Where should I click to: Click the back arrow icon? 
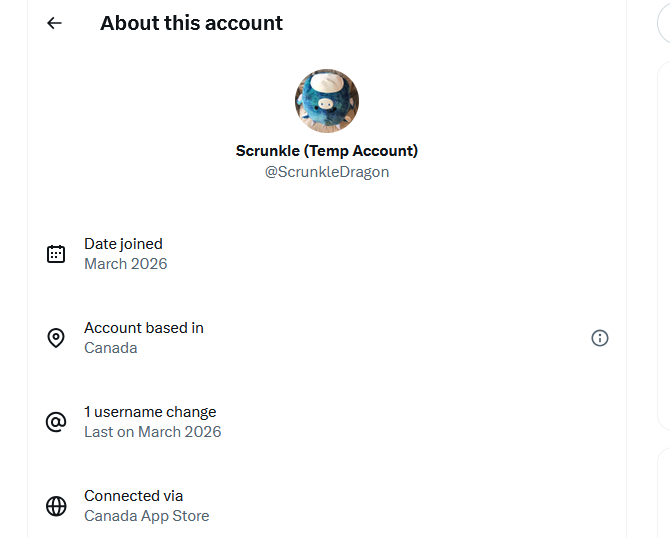coord(54,23)
